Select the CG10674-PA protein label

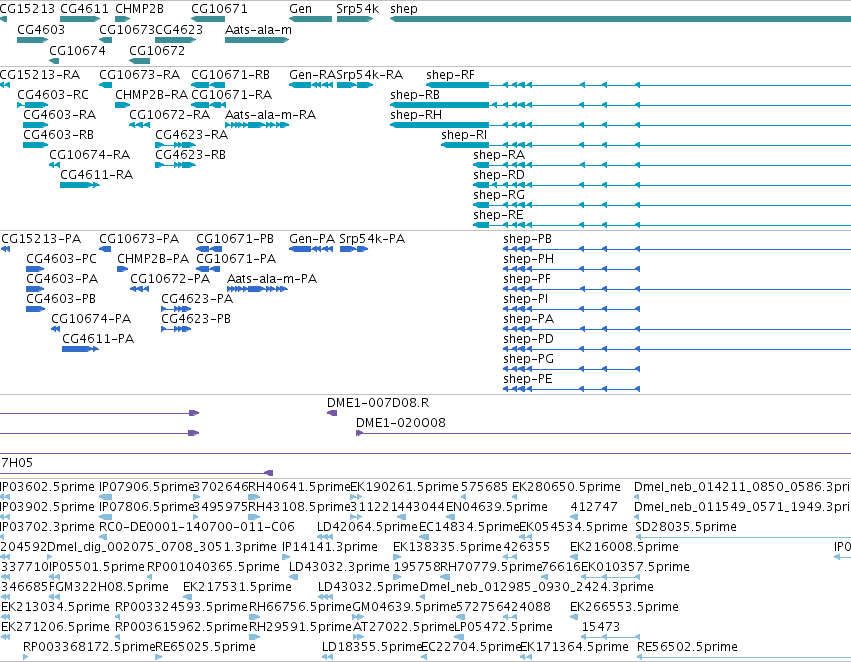pyautogui.click(x=91, y=319)
